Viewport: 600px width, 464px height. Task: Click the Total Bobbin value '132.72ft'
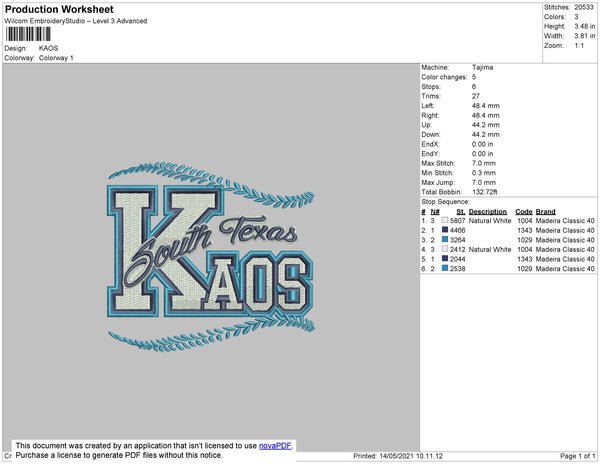[484, 192]
